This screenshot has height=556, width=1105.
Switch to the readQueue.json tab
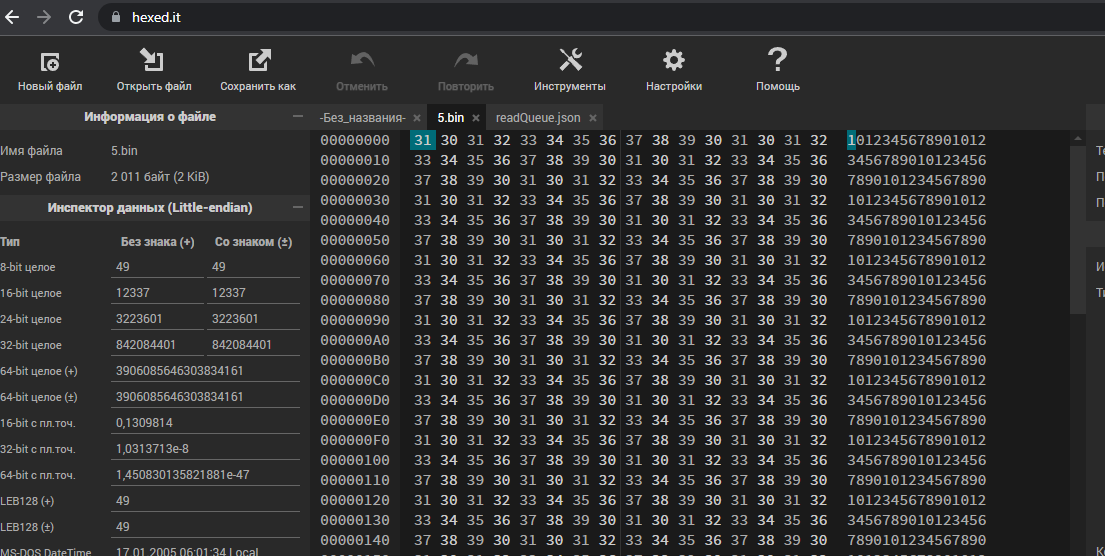point(538,118)
